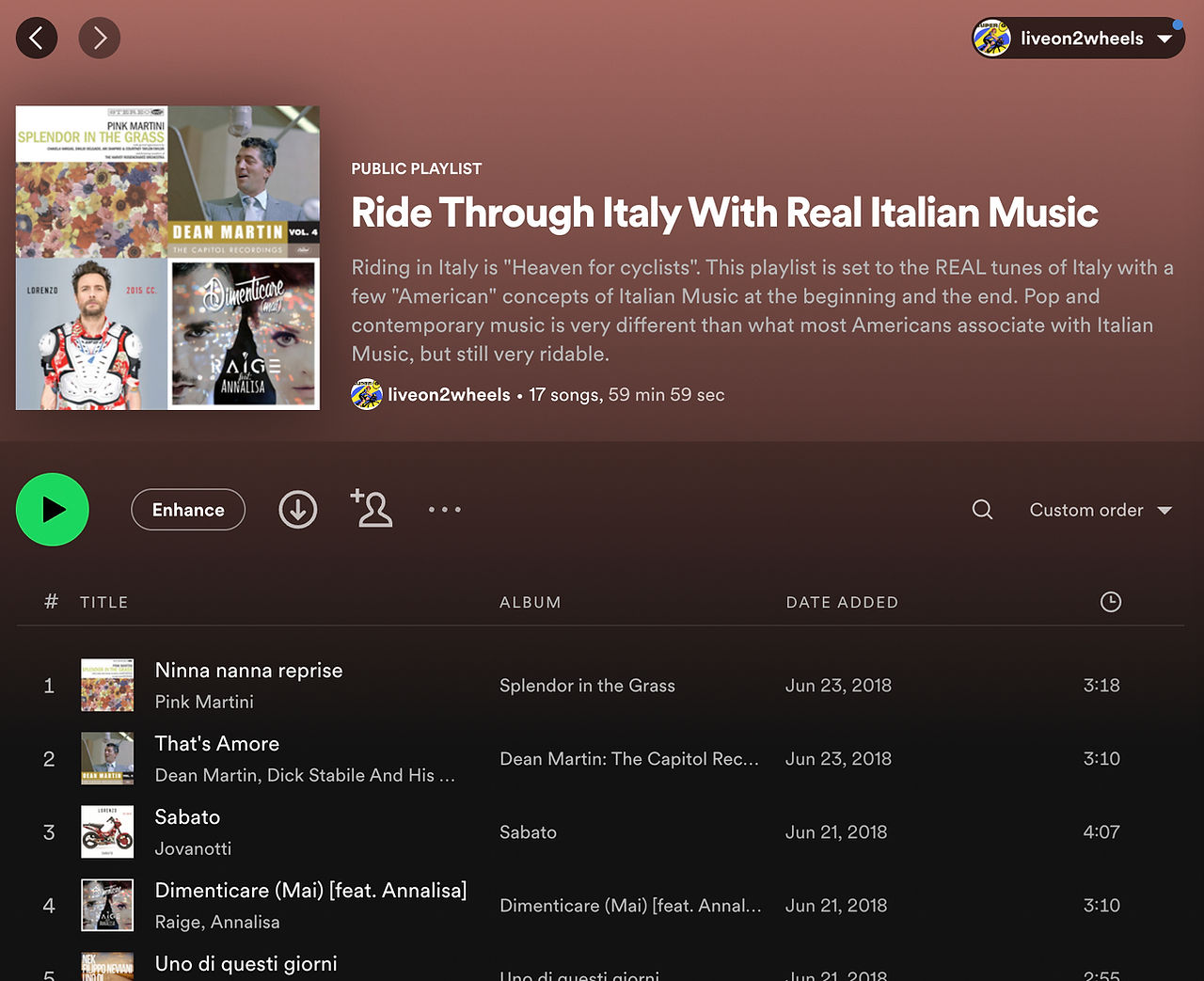
Task: Sort by the DATE ADDED column header
Action: point(843,602)
